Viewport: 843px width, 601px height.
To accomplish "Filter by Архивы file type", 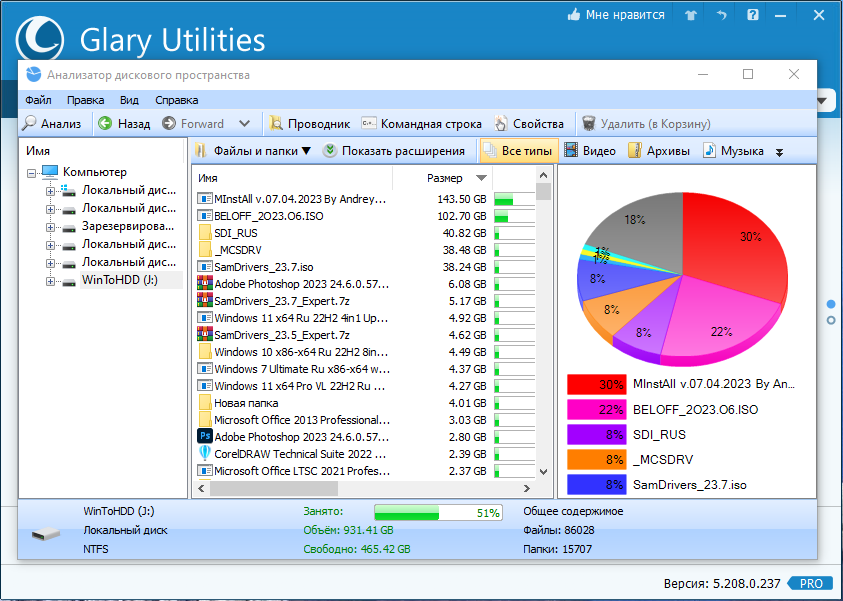I will (x=659, y=151).
